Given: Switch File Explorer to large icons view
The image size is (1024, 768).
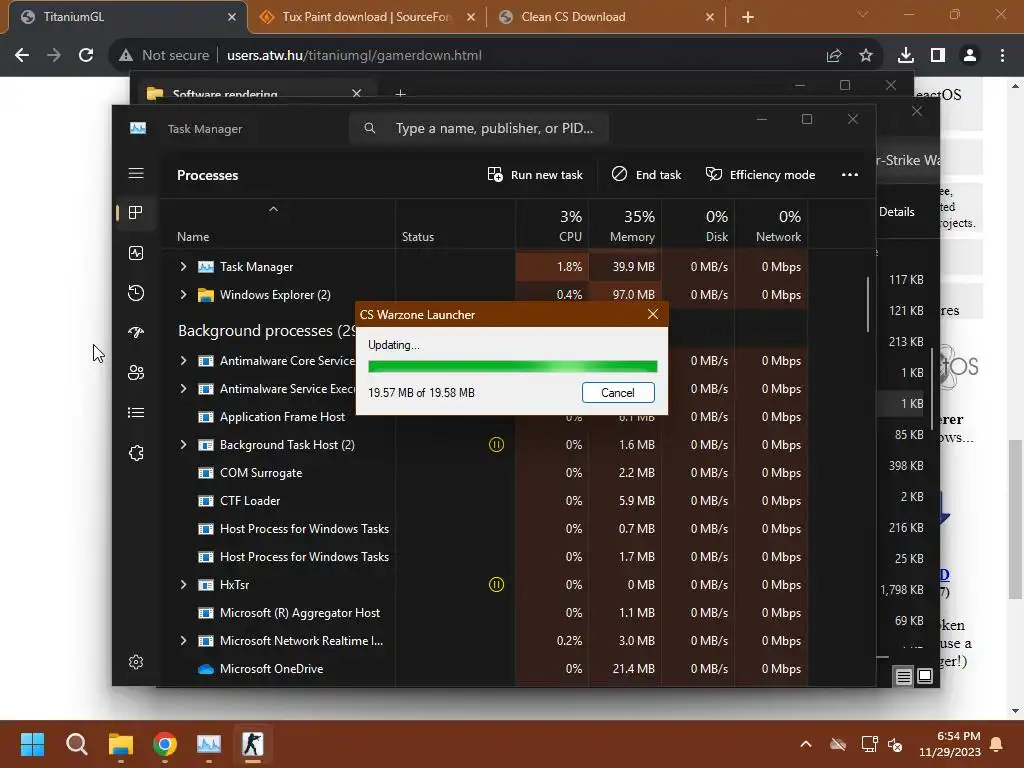Looking at the screenshot, I should point(925,676).
